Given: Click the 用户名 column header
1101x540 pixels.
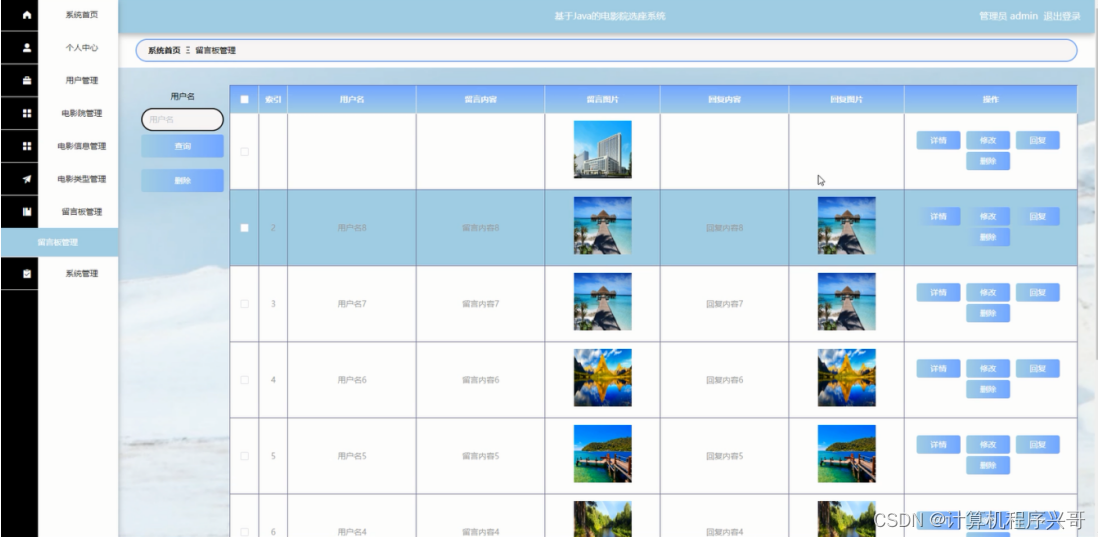Looking at the screenshot, I should (x=352, y=100).
